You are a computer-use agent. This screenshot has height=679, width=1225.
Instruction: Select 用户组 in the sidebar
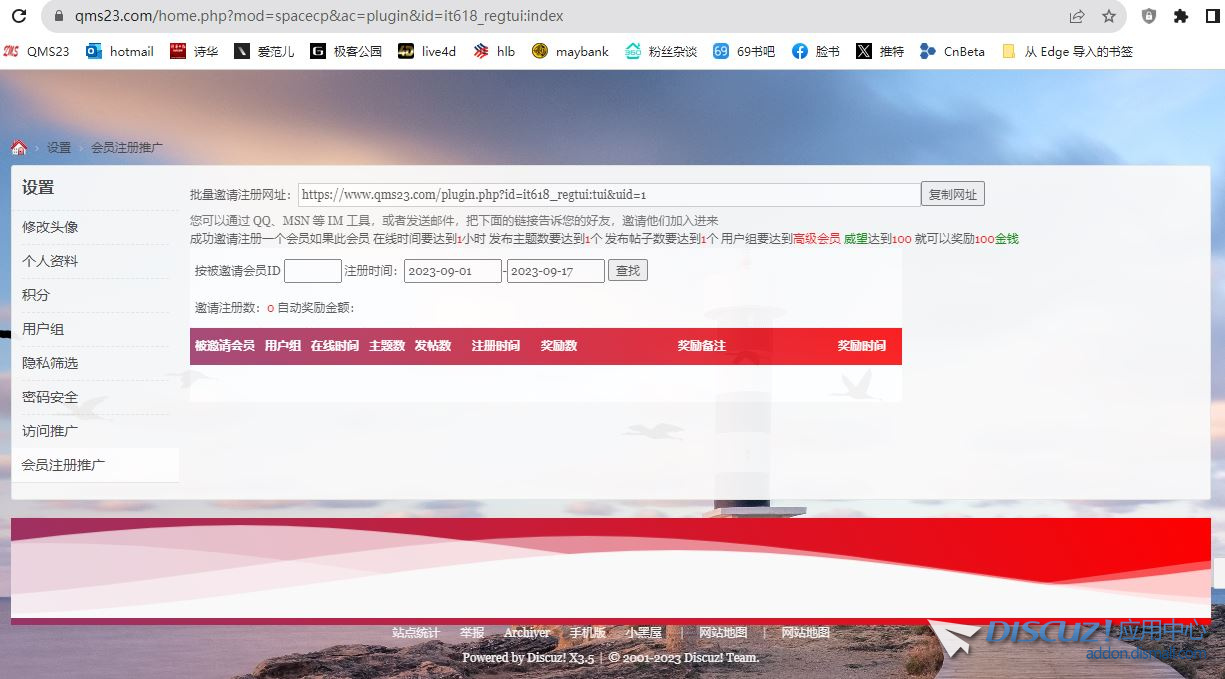[43, 329]
